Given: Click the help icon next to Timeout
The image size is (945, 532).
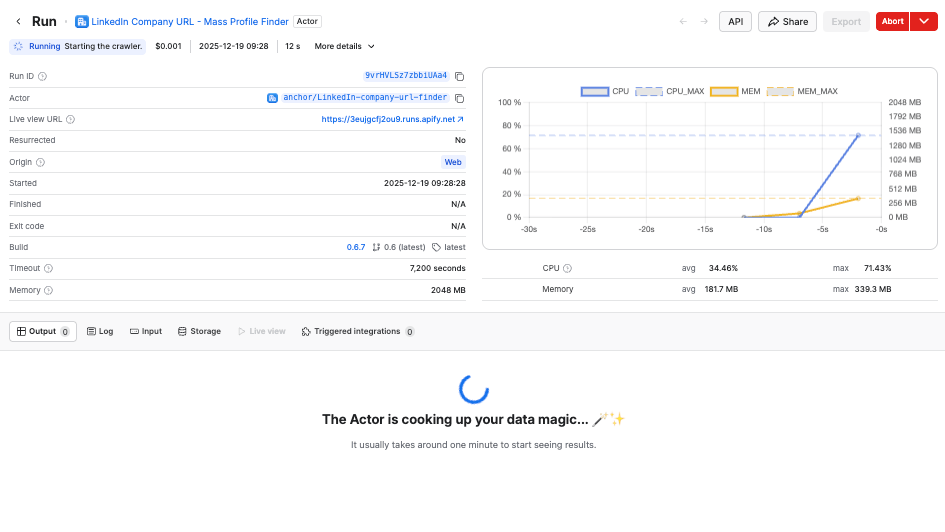Looking at the screenshot, I should click(48, 269).
